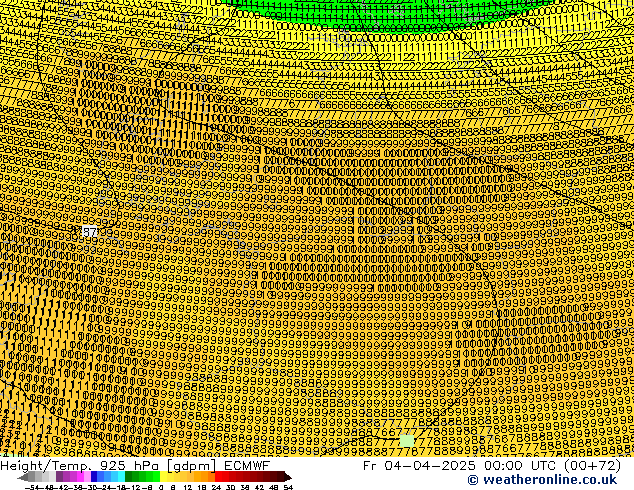Click the legend scale value -54
Screen dimensions: 634x490
pos(33,488)
